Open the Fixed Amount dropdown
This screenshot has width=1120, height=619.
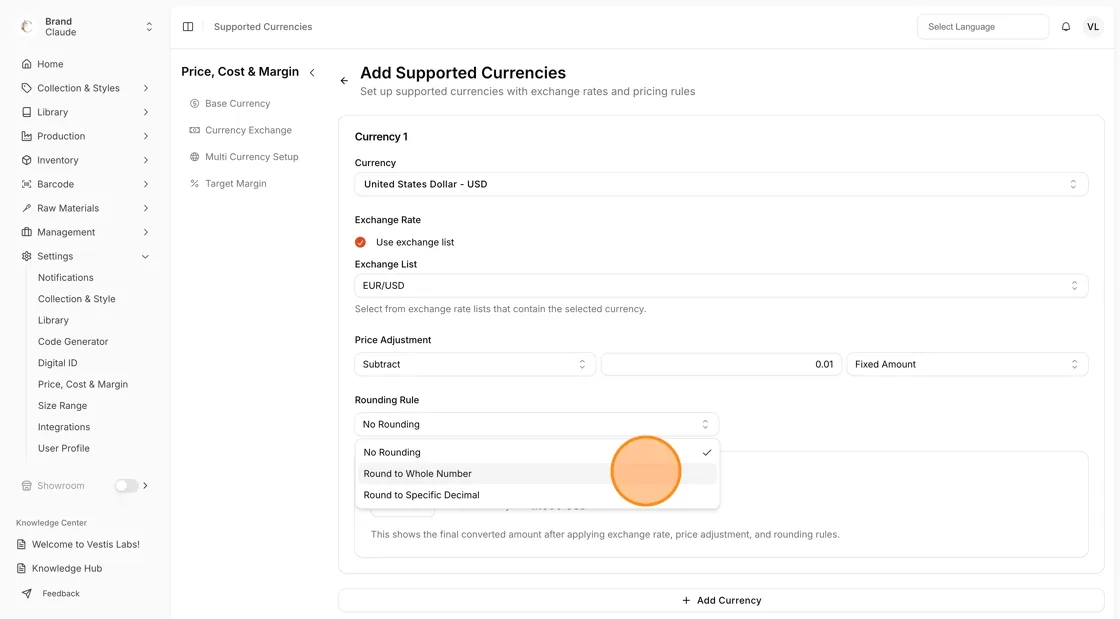pos(967,364)
